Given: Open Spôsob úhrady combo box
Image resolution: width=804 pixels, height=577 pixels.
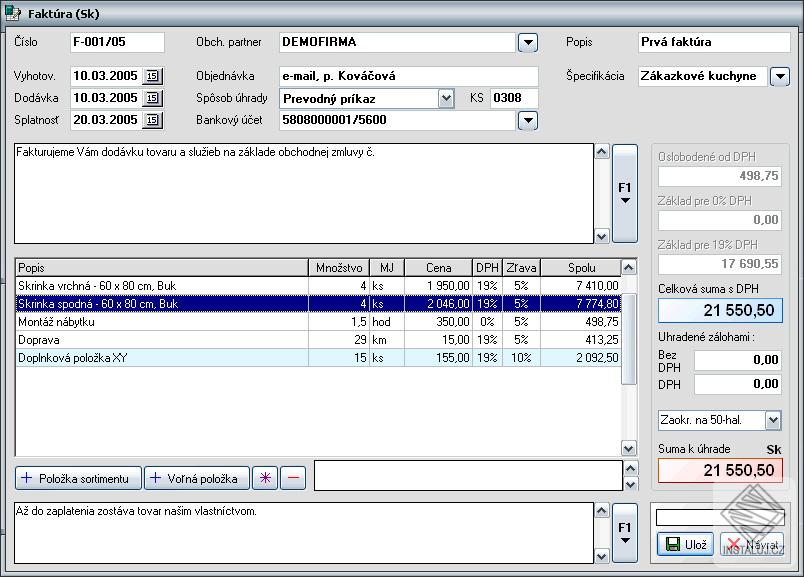Looking at the screenshot, I should [x=446, y=98].
